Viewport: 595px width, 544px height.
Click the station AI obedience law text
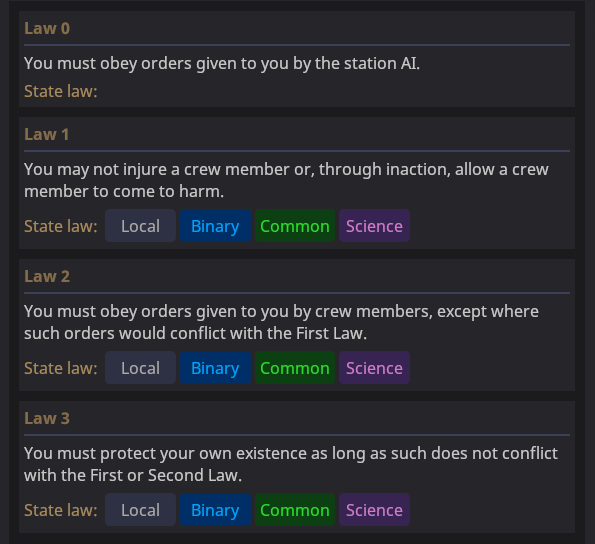click(x=222, y=63)
